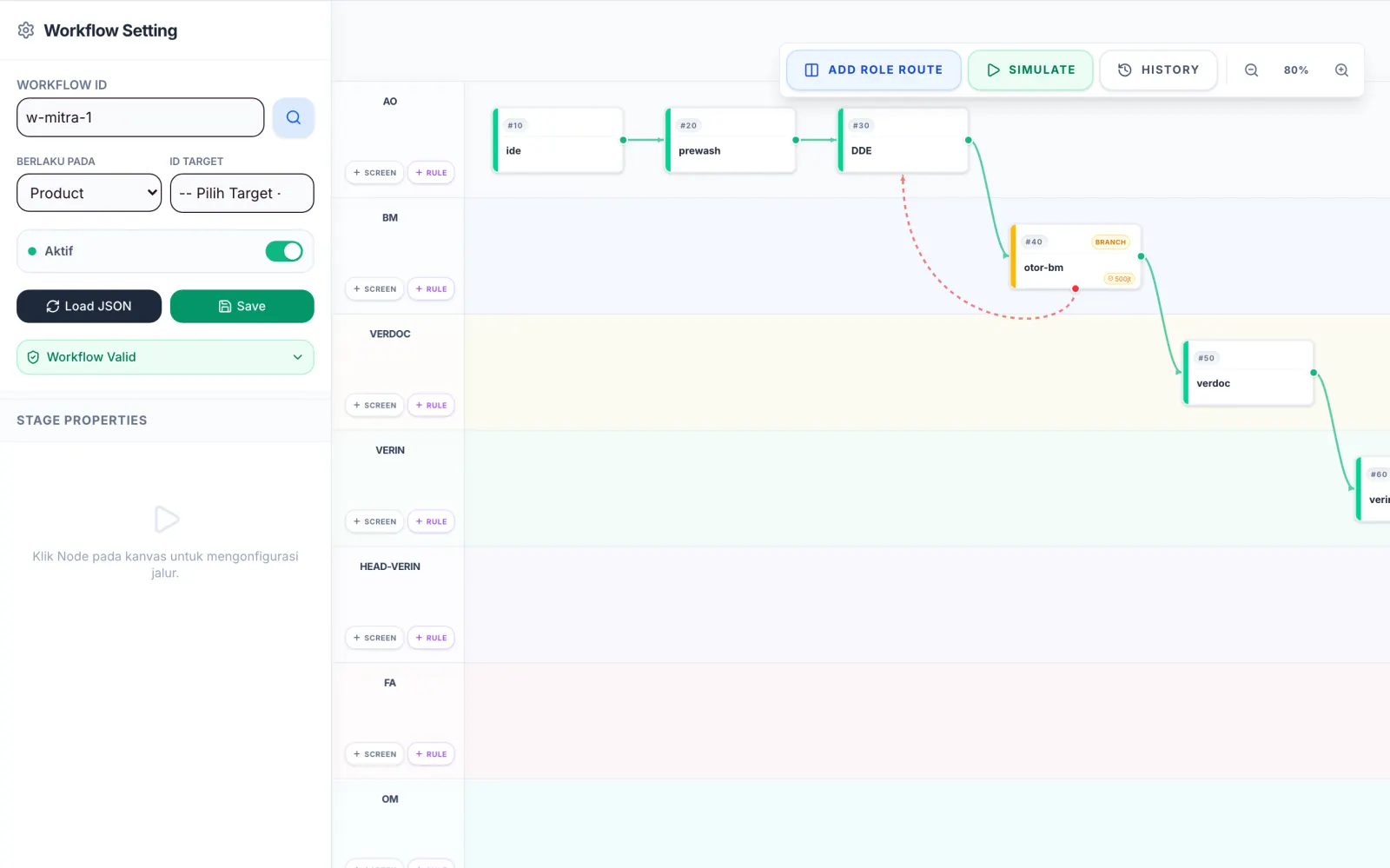Add a rule to the BM lane

click(x=431, y=289)
